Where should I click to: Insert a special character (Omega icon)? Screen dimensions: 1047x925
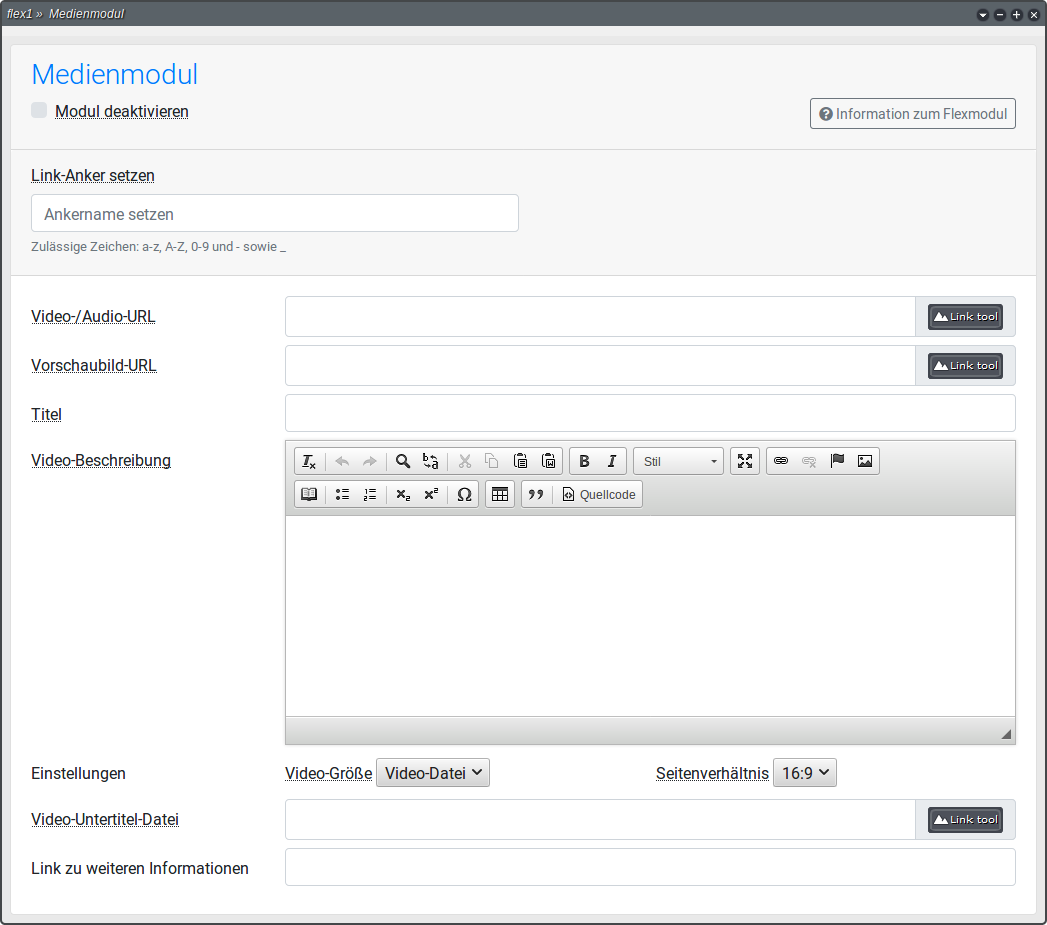pos(462,494)
